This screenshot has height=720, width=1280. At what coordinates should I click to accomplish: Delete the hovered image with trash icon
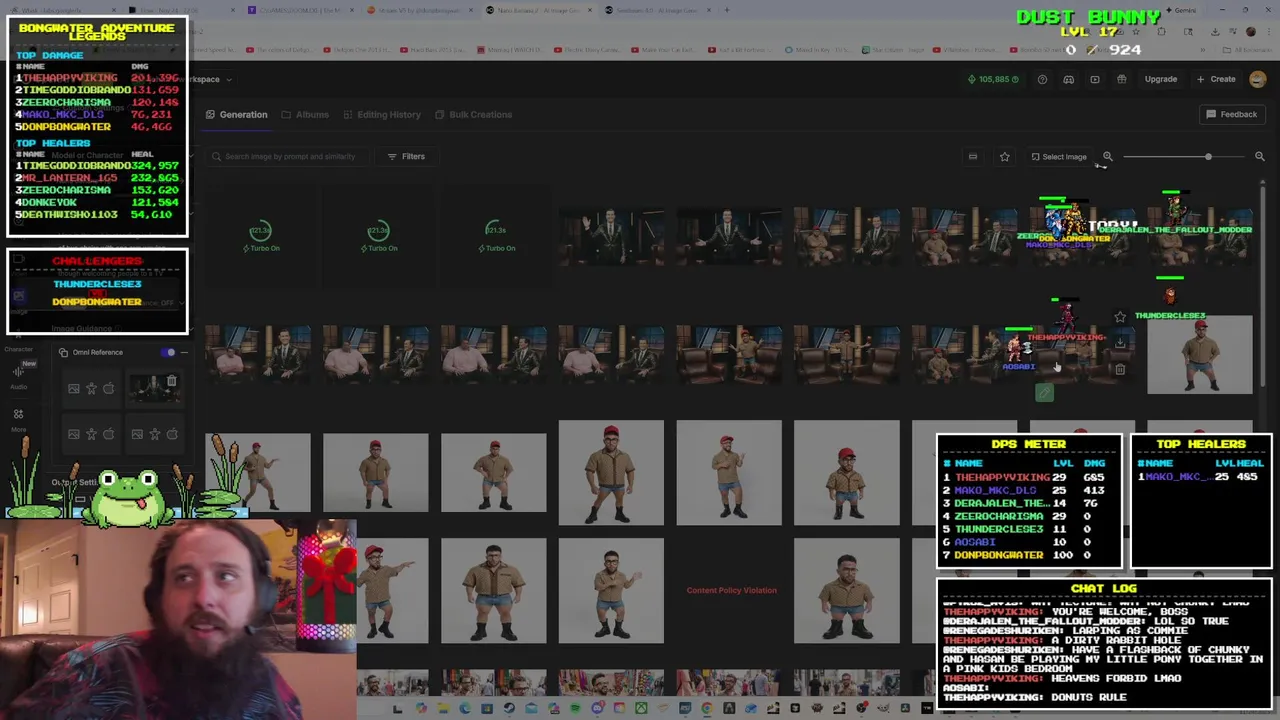pyautogui.click(x=1120, y=369)
